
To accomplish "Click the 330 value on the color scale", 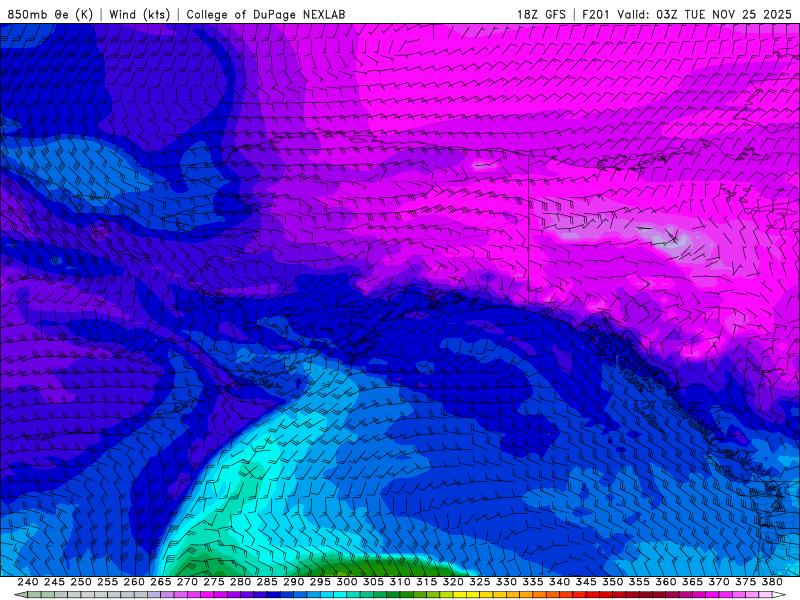I will (x=506, y=582).
